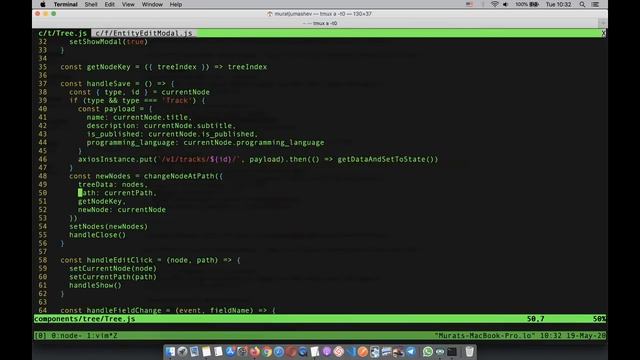Click newNode: currentNode on line 52
640x360 pixels.
coord(122,210)
